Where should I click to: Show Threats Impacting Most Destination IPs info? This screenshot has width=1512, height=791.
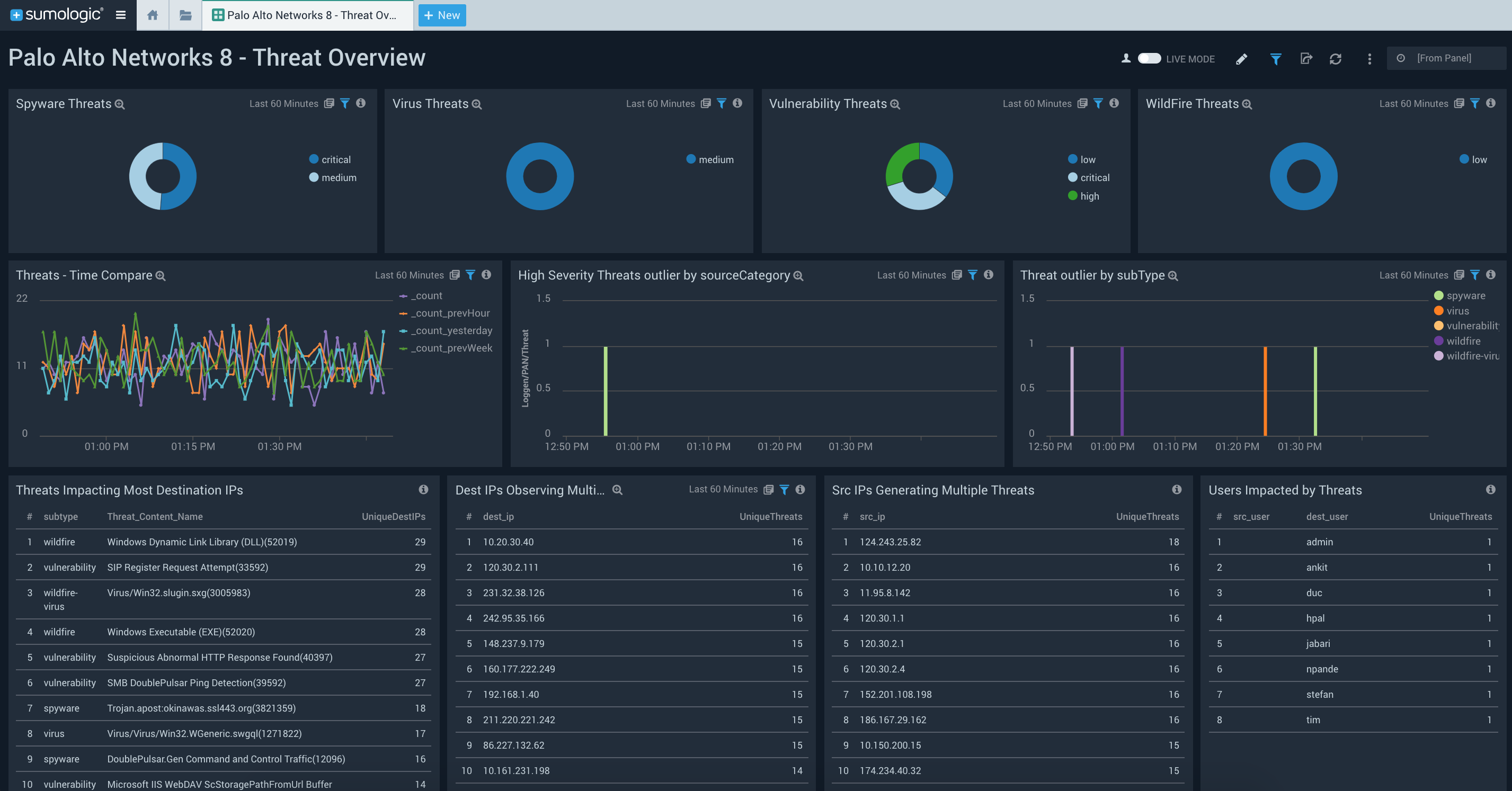coord(423,489)
